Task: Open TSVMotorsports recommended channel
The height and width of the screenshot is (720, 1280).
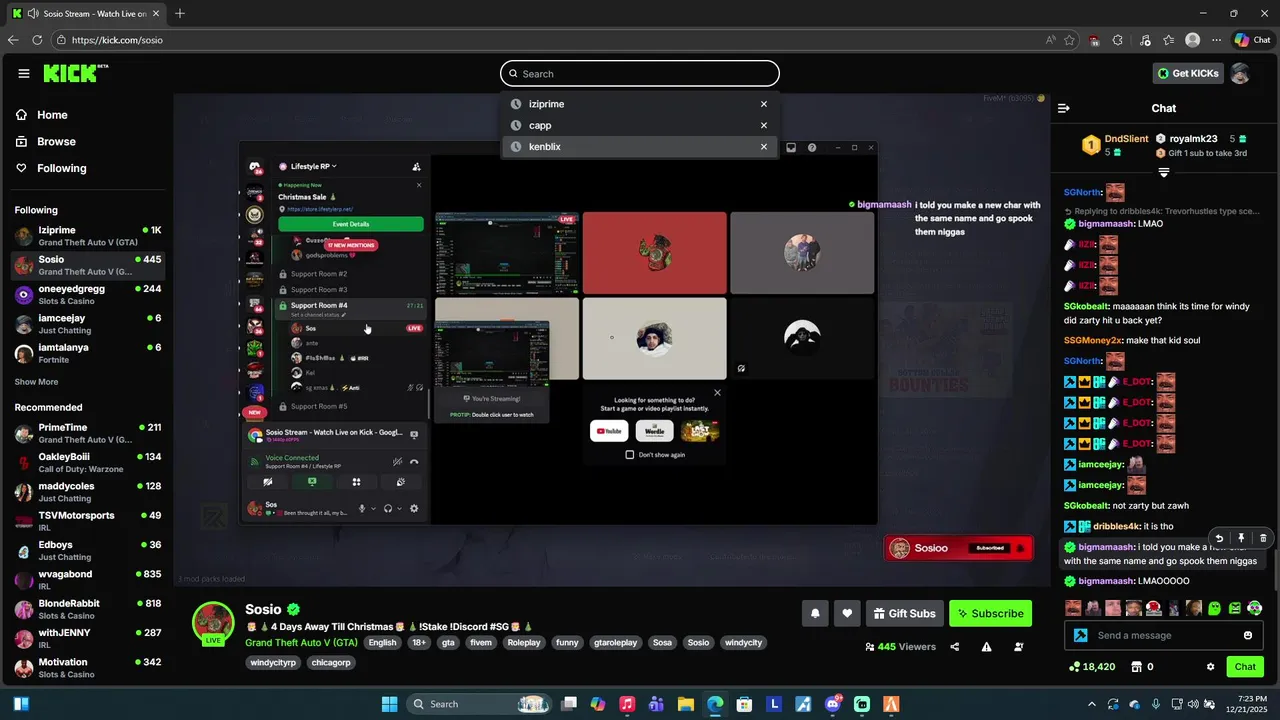Action: pyautogui.click(x=88, y=521)
